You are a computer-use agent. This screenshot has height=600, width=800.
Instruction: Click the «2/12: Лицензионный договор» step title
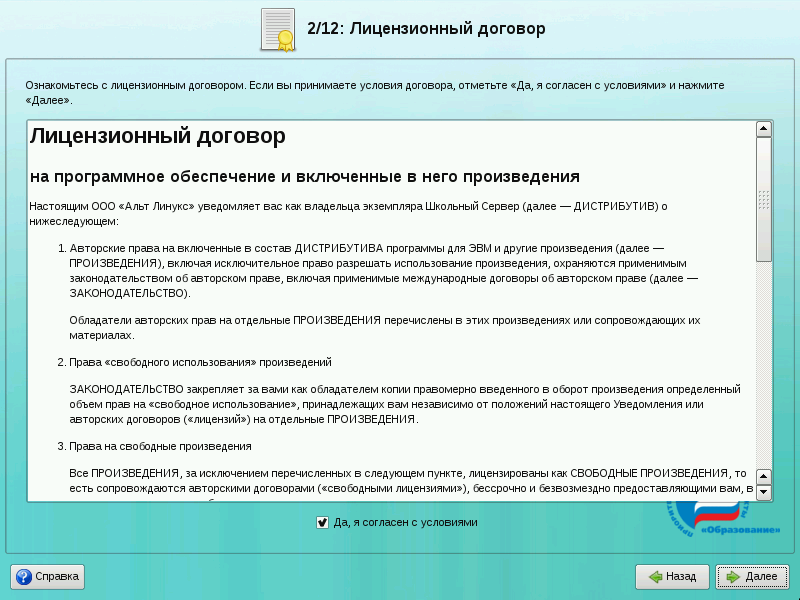427,29
